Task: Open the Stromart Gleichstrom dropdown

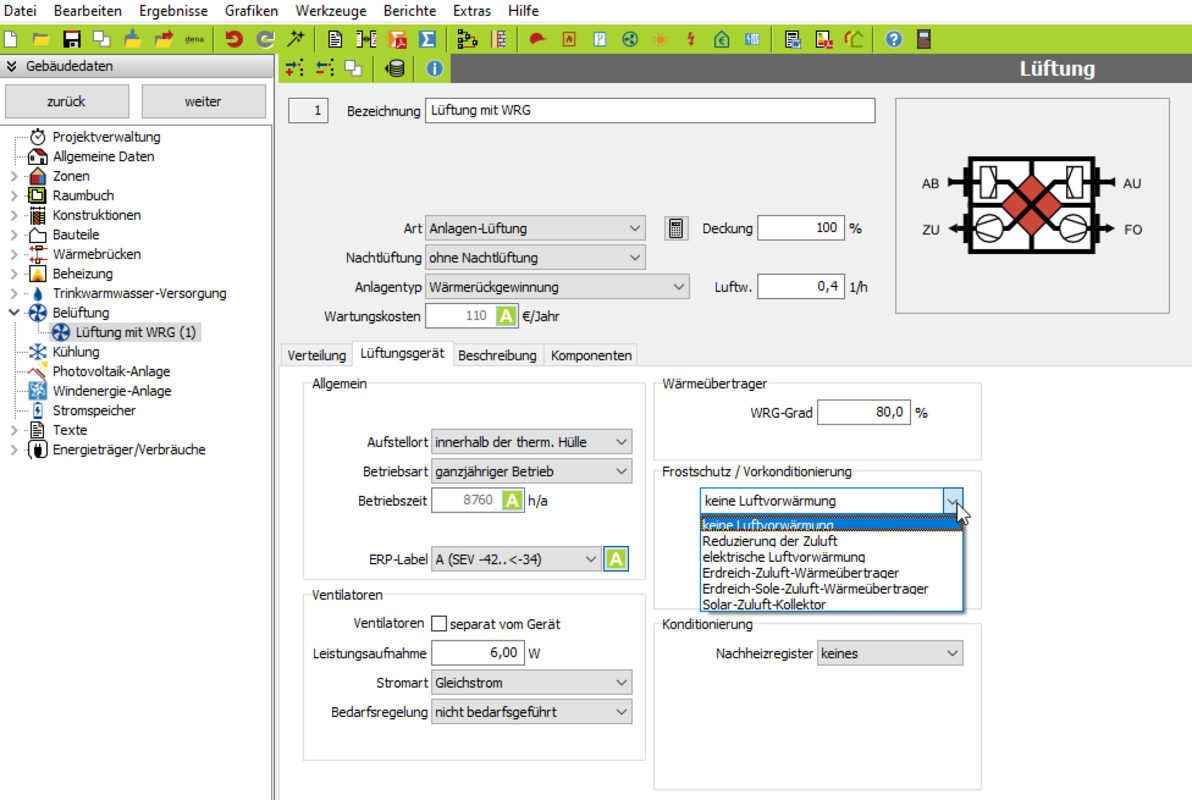Action: coord(531,683)
